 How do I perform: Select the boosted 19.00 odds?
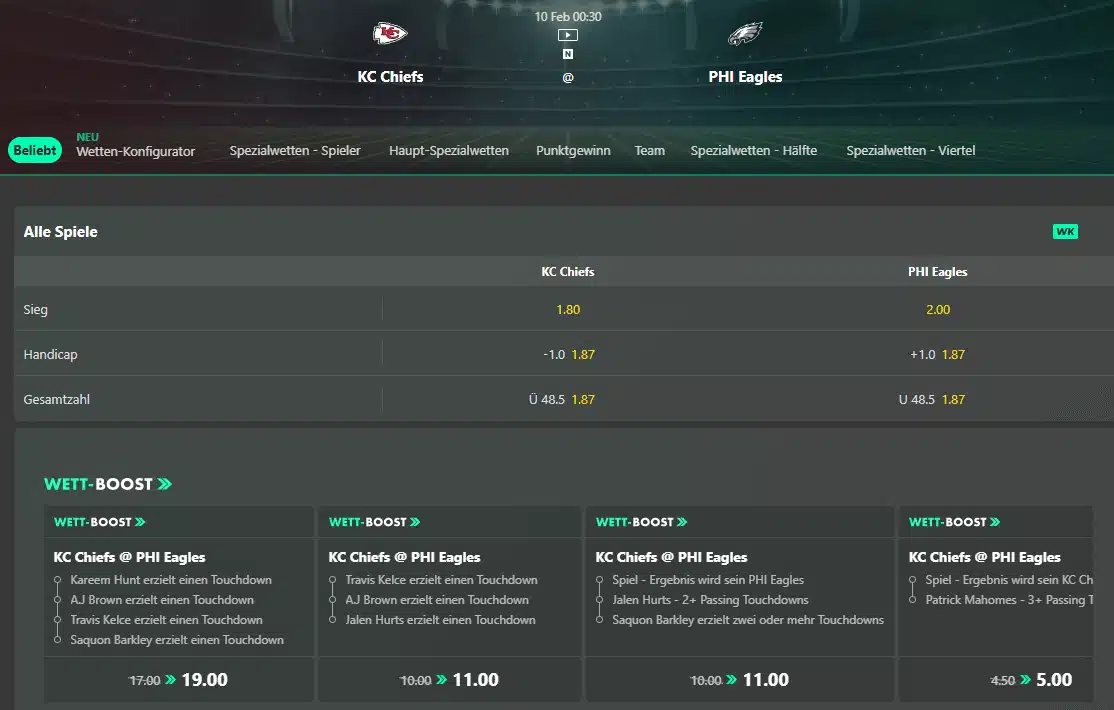178,680
